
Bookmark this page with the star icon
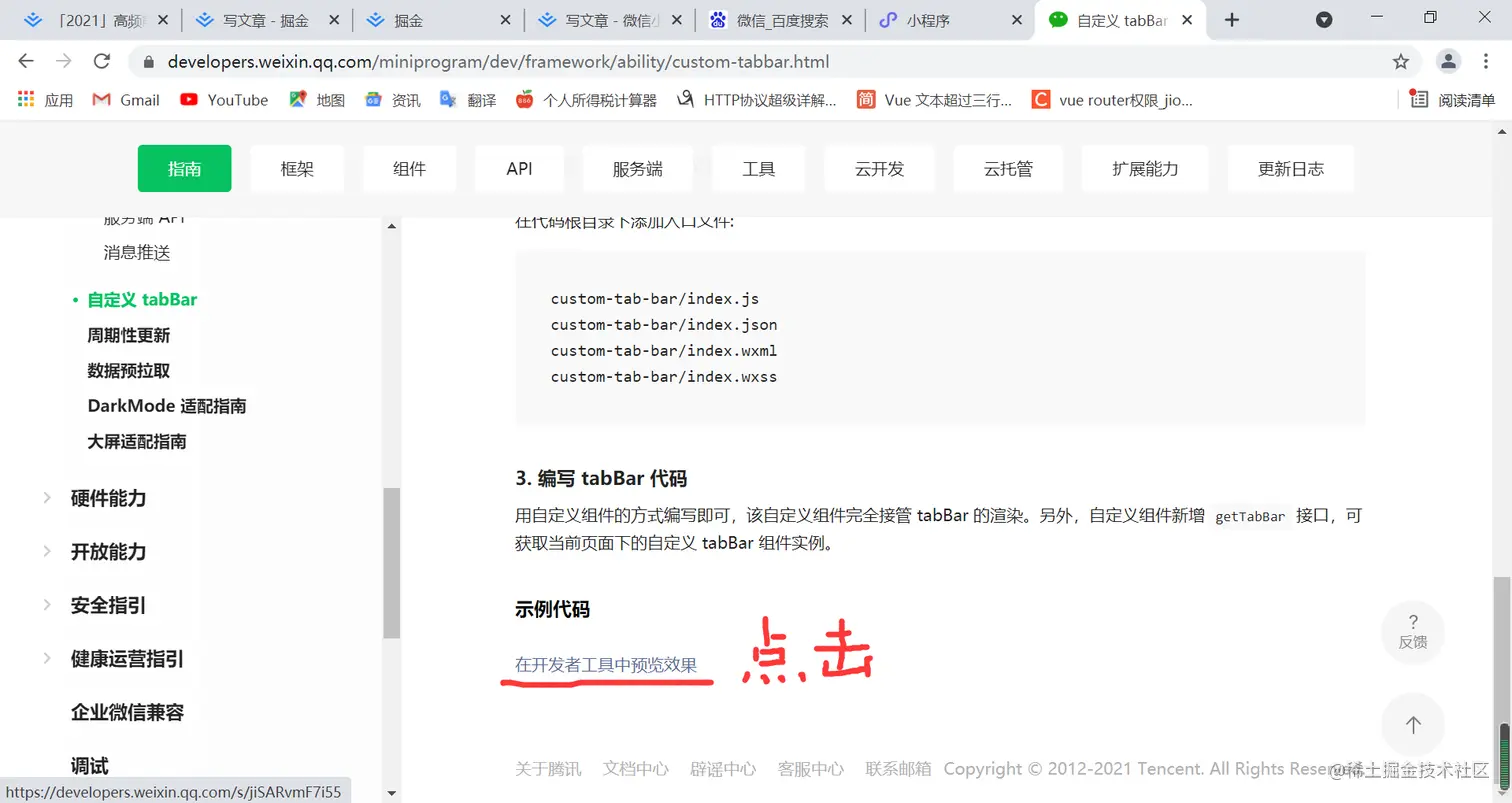click(x=1401, y=61)
